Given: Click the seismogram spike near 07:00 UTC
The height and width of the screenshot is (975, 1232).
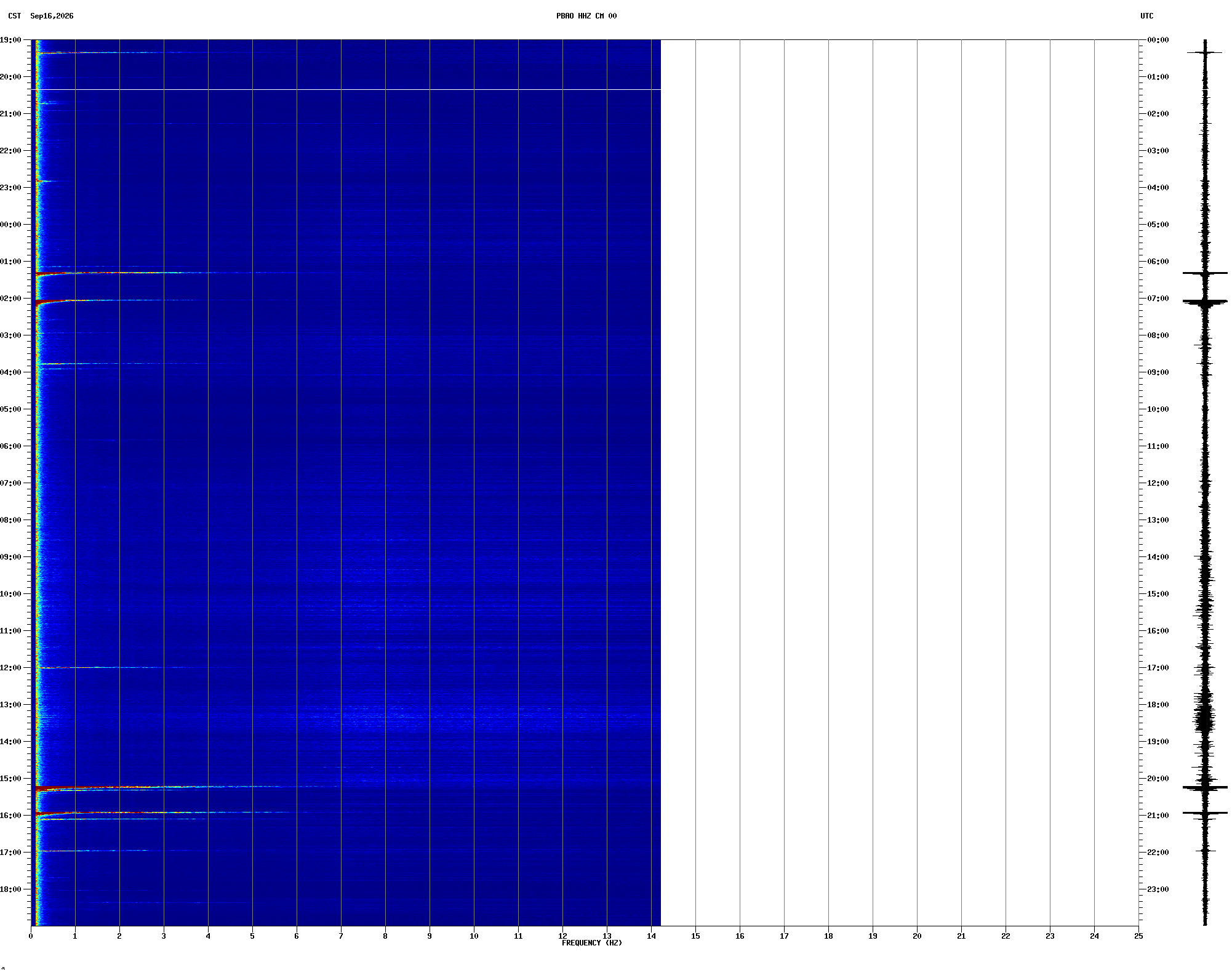Looking at the screenshot, I should pyautogui.click(x=1205, y=302).
